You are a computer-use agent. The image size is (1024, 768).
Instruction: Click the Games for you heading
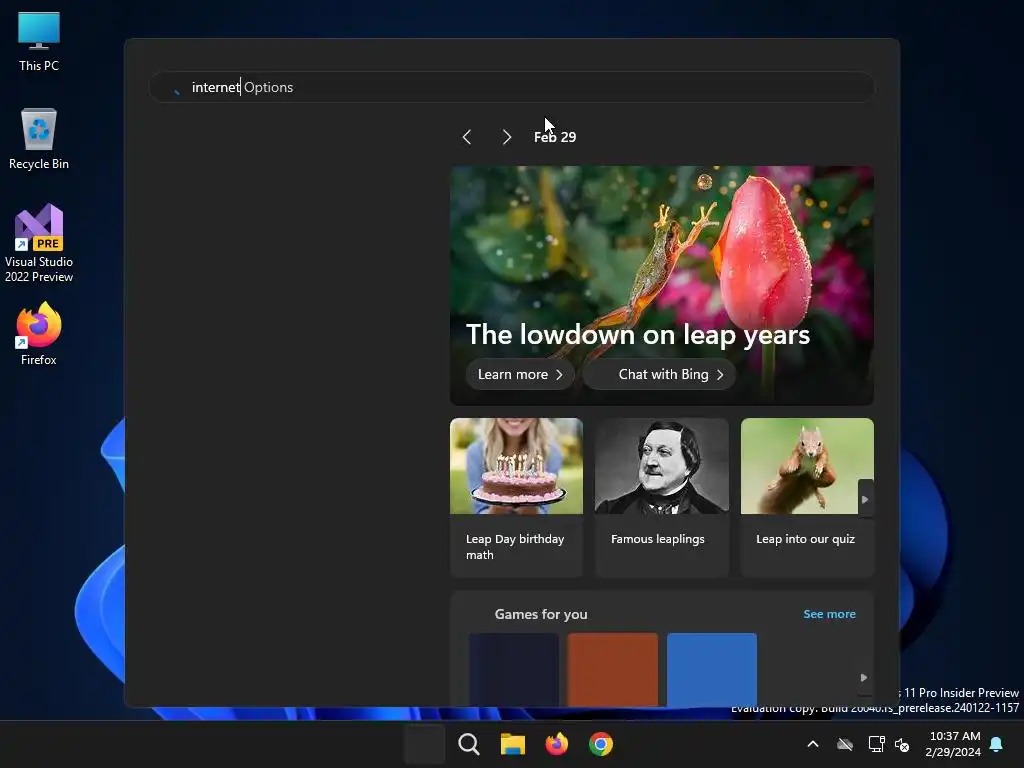click(541, 614)
